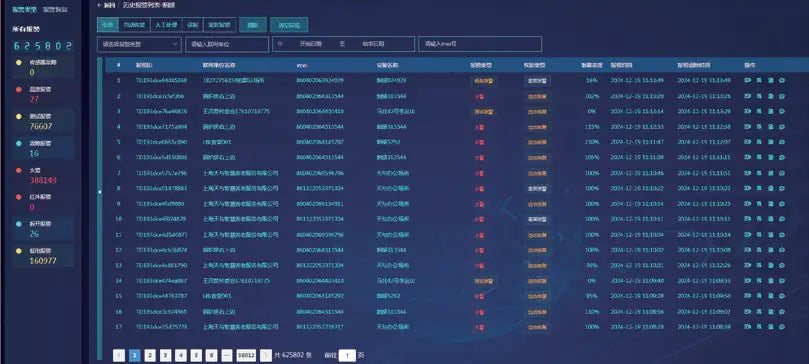Click the row 1 recovery-type tag
This screenshot has width=809, height=364.
537,80
